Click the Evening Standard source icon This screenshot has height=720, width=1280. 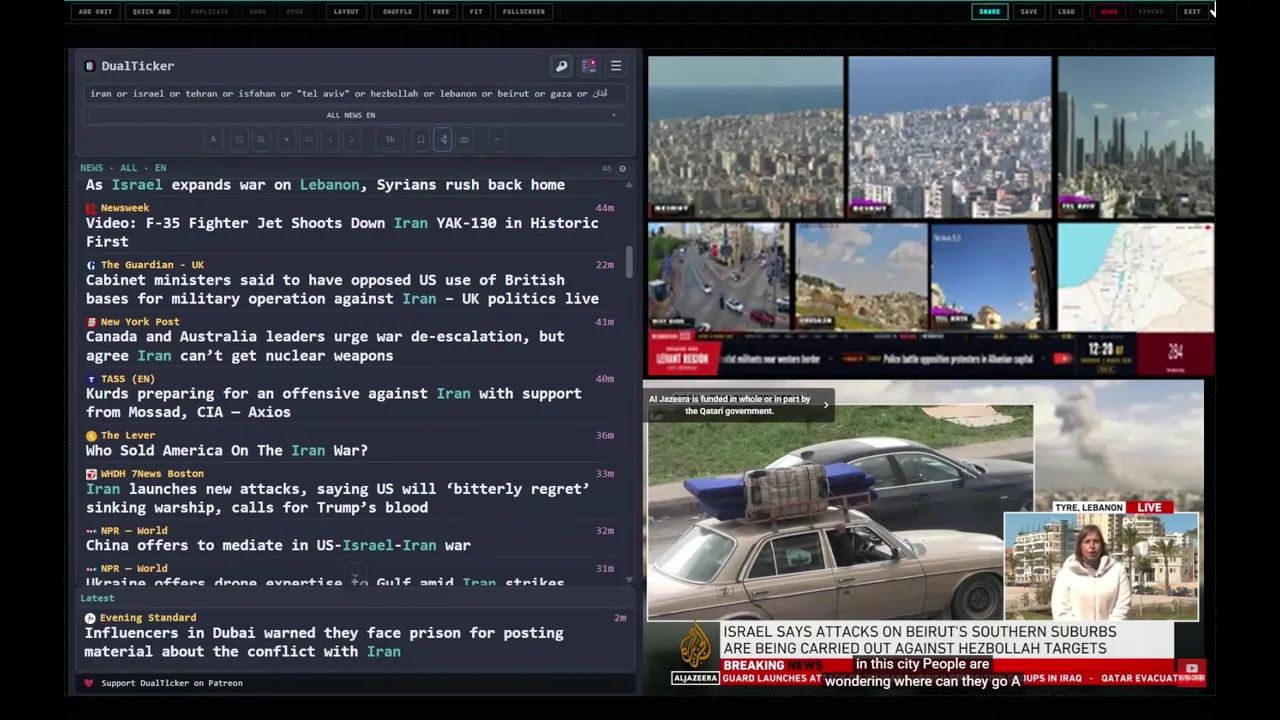coord(90,618)
